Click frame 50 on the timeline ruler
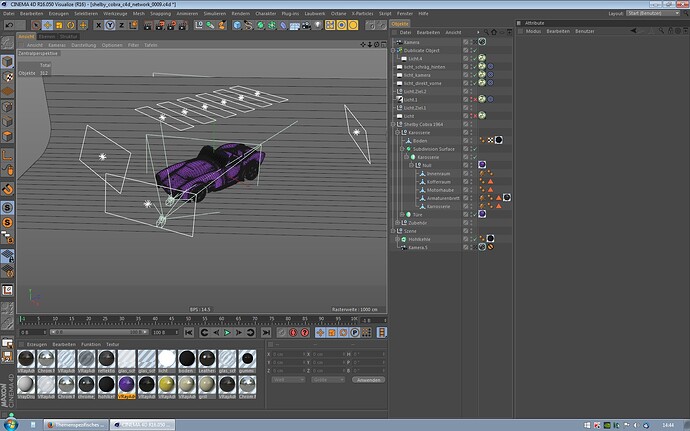The image size is (690, 431). 188,319
